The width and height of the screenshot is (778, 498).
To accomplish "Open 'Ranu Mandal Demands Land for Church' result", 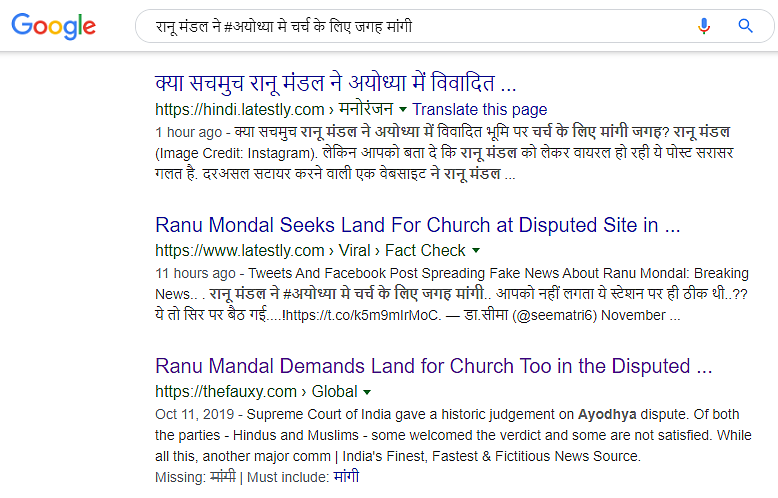I will 434,366.
